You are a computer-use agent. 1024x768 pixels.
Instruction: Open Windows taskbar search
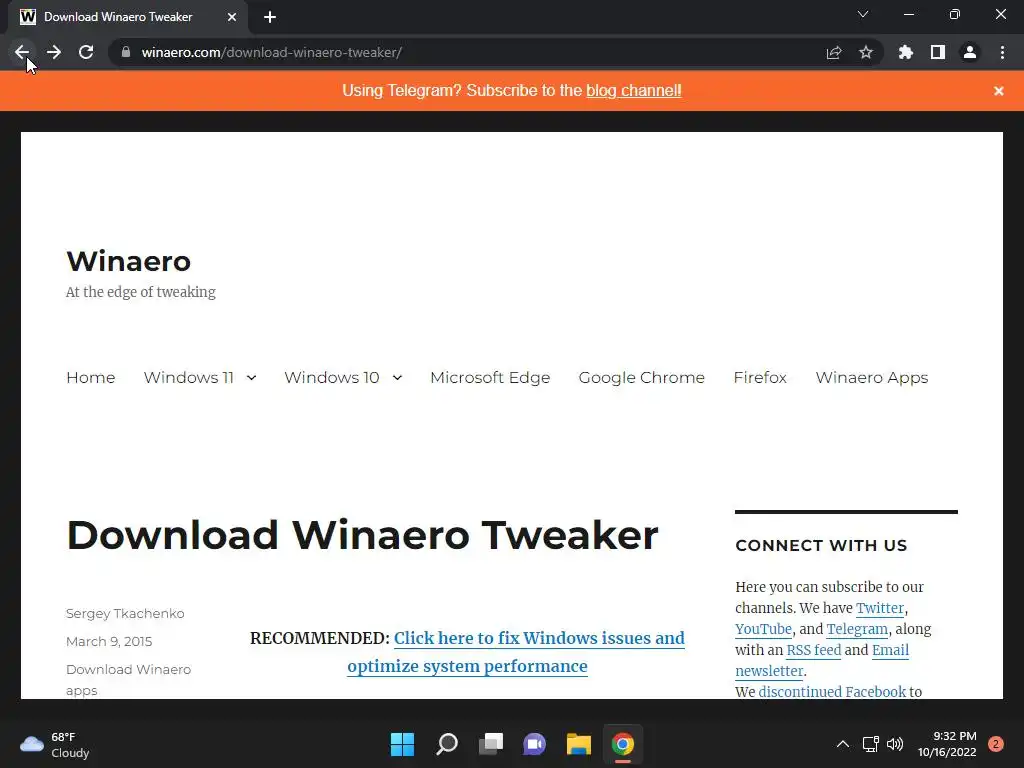pyautogui.click(x=447, y=744)
